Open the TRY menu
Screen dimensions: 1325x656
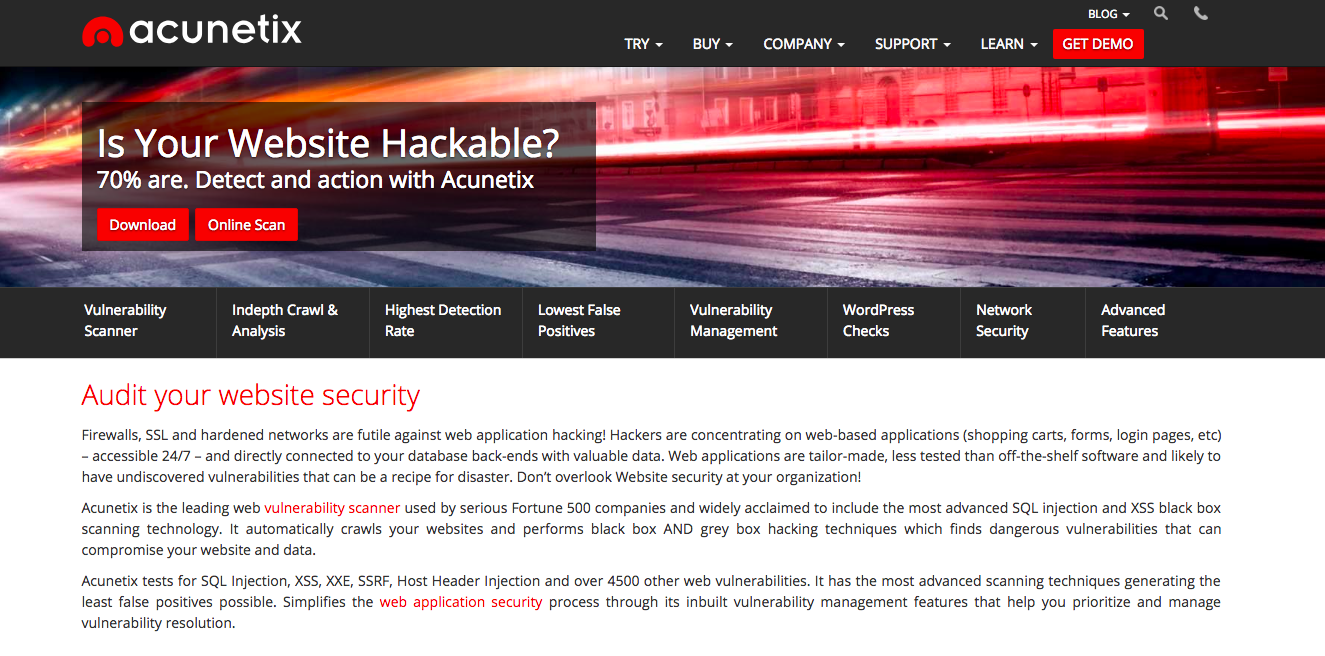point(643,44)
